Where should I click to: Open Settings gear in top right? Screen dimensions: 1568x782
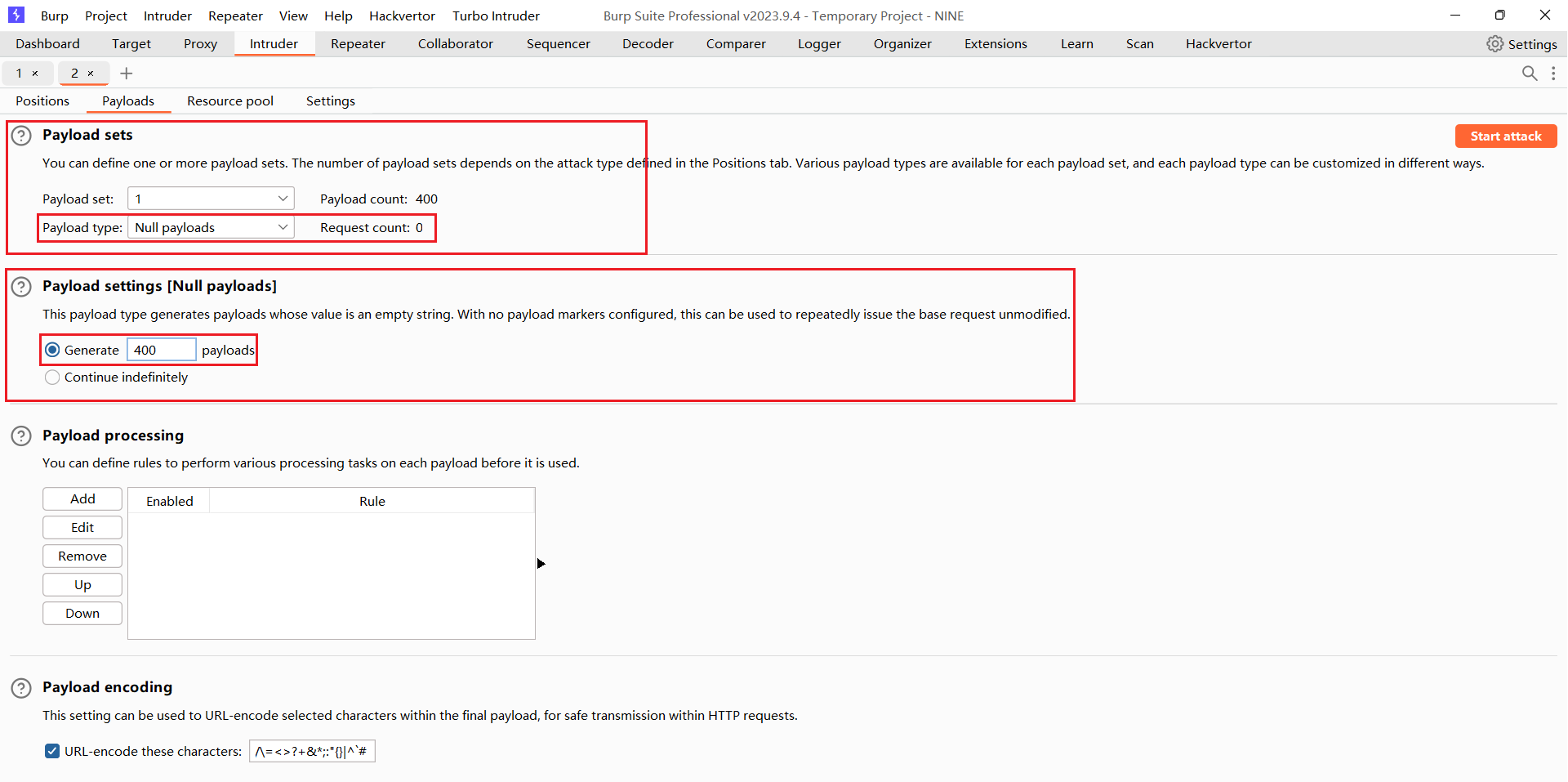[x=1521, y=44]
